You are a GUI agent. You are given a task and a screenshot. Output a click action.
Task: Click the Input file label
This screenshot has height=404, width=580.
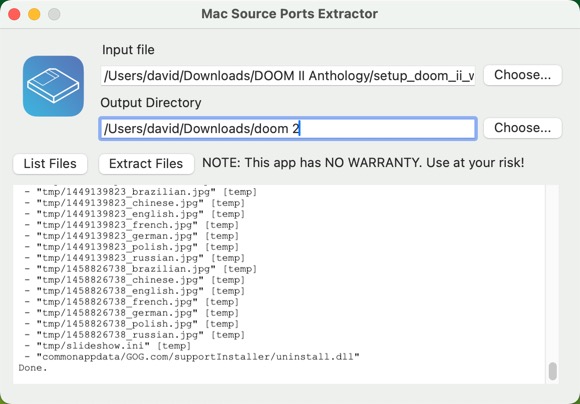[128, 50]
